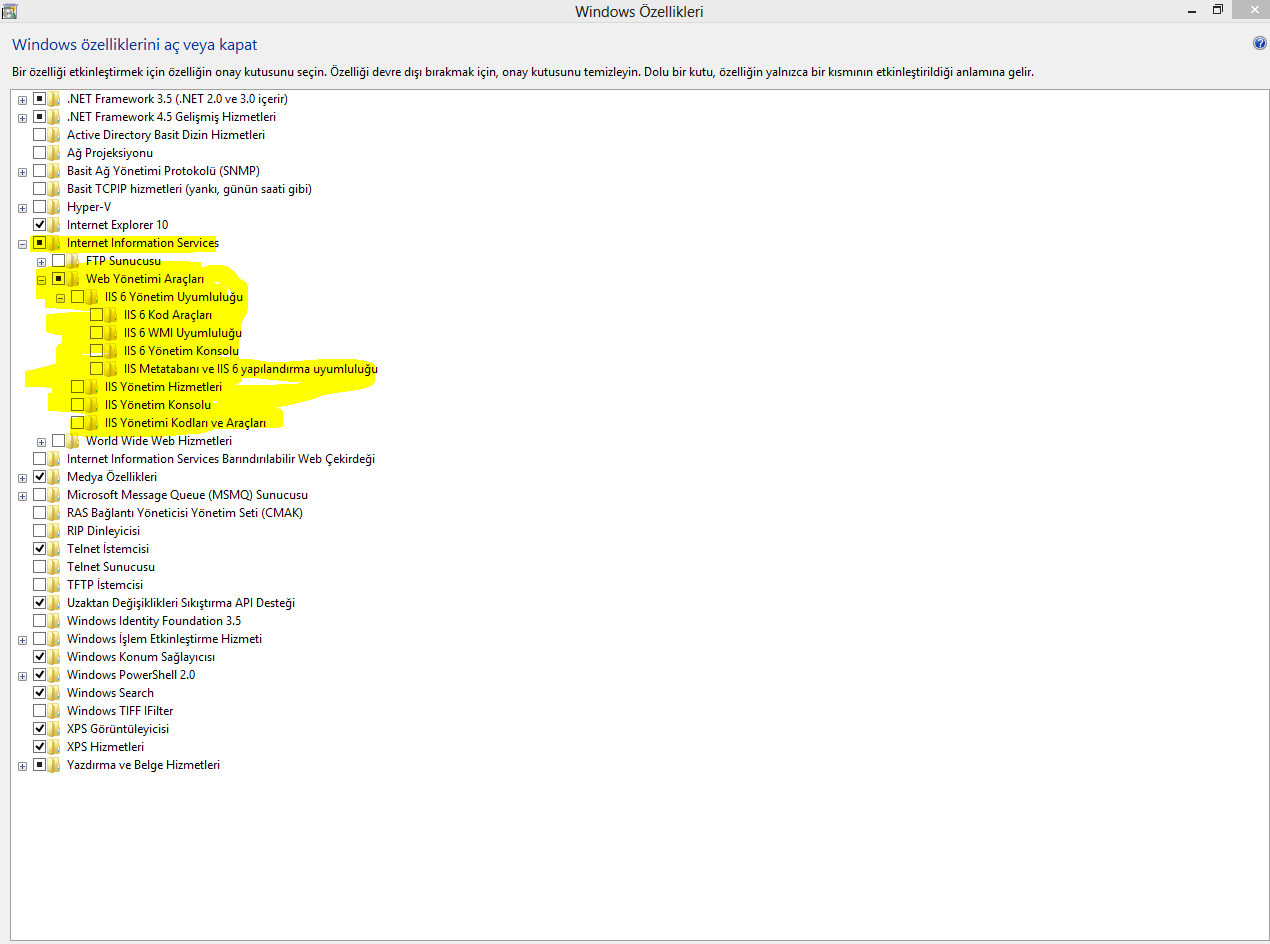Uncheck the Windows Search checkbox
The width and height of the screenshot is (1270, 944).
pos(40,693)
